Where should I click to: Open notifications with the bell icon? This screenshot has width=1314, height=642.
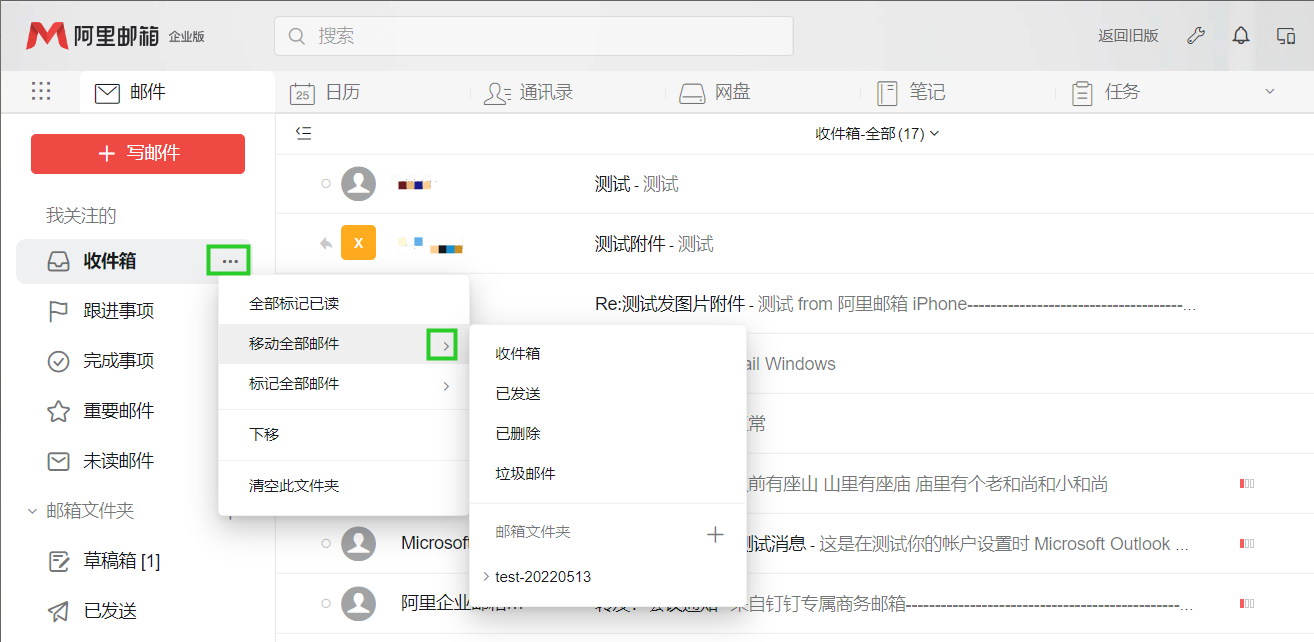[1241, 35]
